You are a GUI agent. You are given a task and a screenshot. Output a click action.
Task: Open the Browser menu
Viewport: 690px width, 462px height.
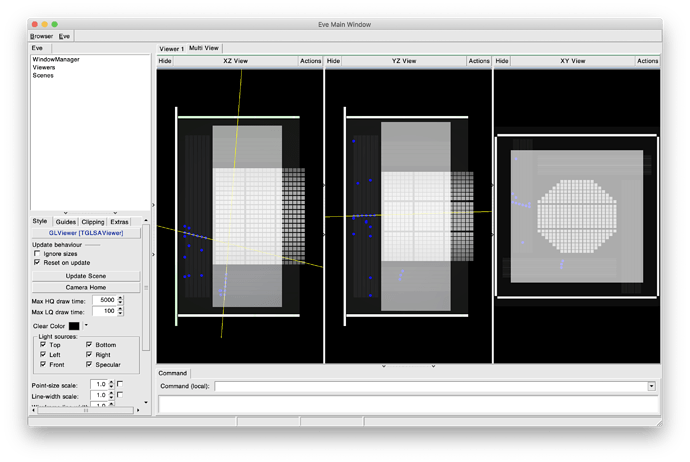coord(41,36)
